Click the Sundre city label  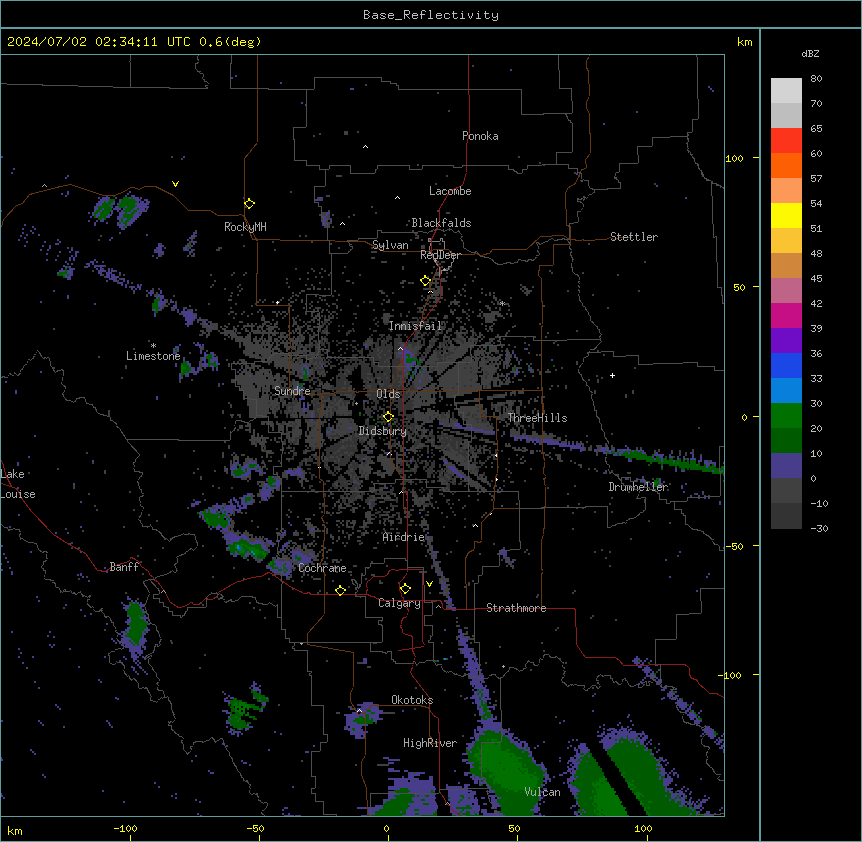tap(292, 391)
